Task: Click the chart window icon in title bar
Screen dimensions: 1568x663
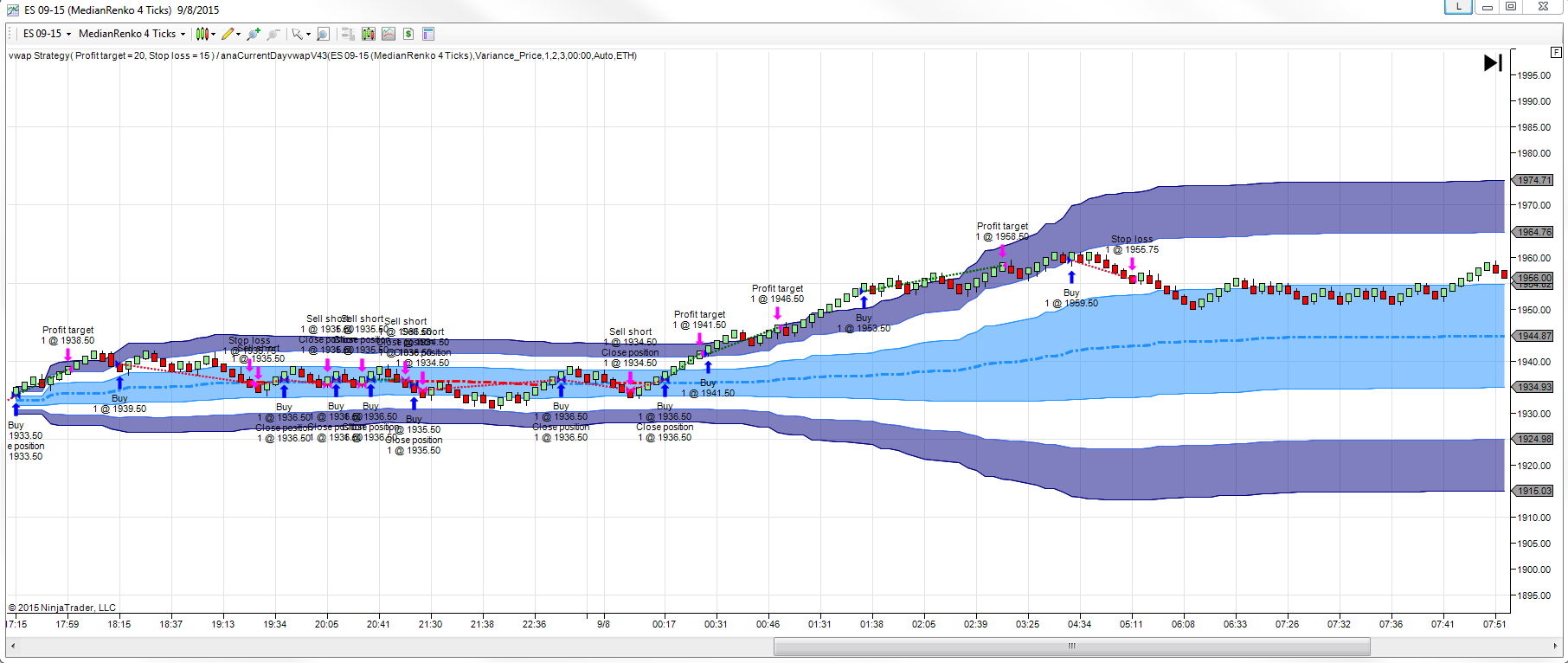Action: [13, 10]
